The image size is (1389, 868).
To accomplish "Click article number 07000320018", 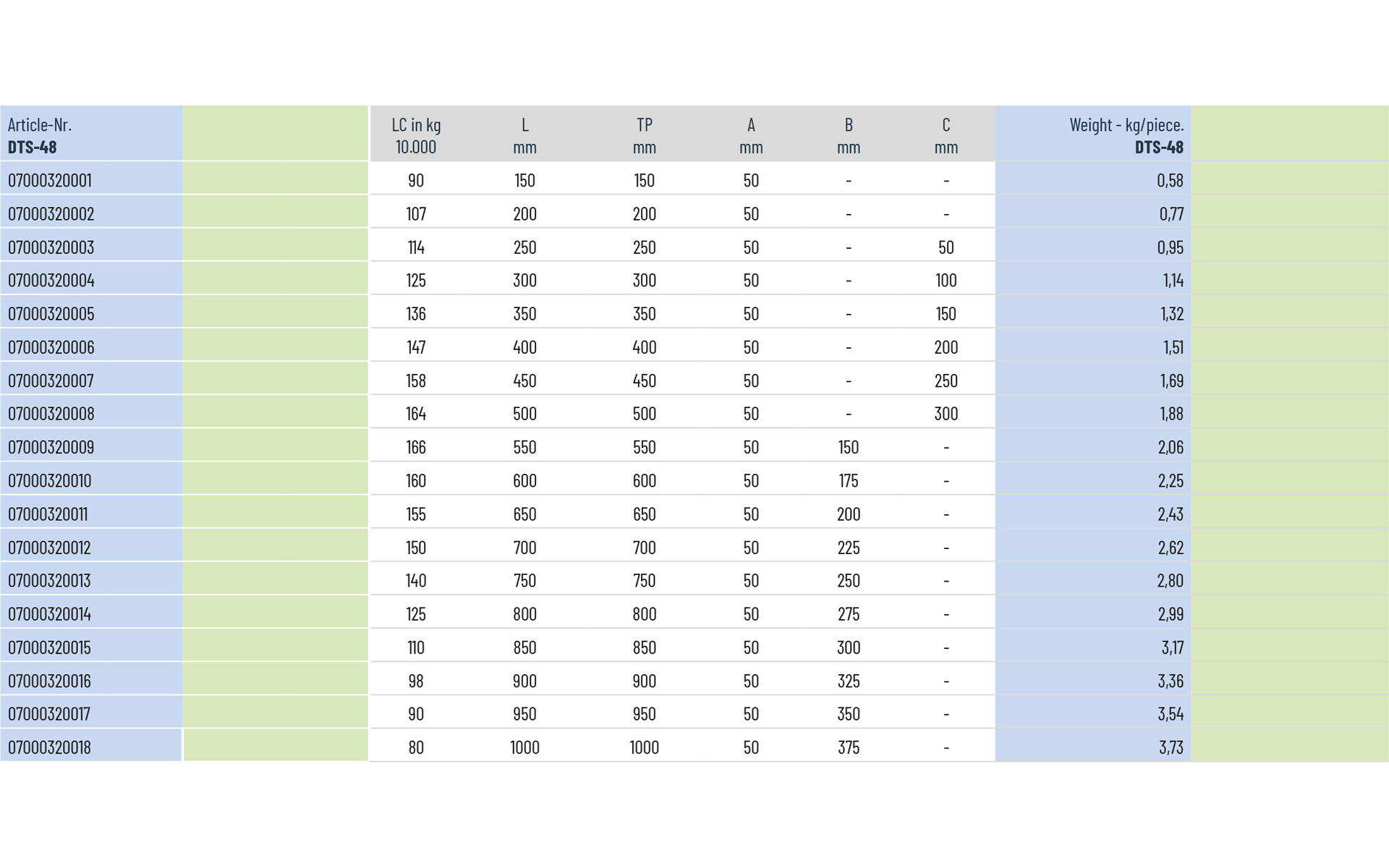I will [x=50, y=747].
